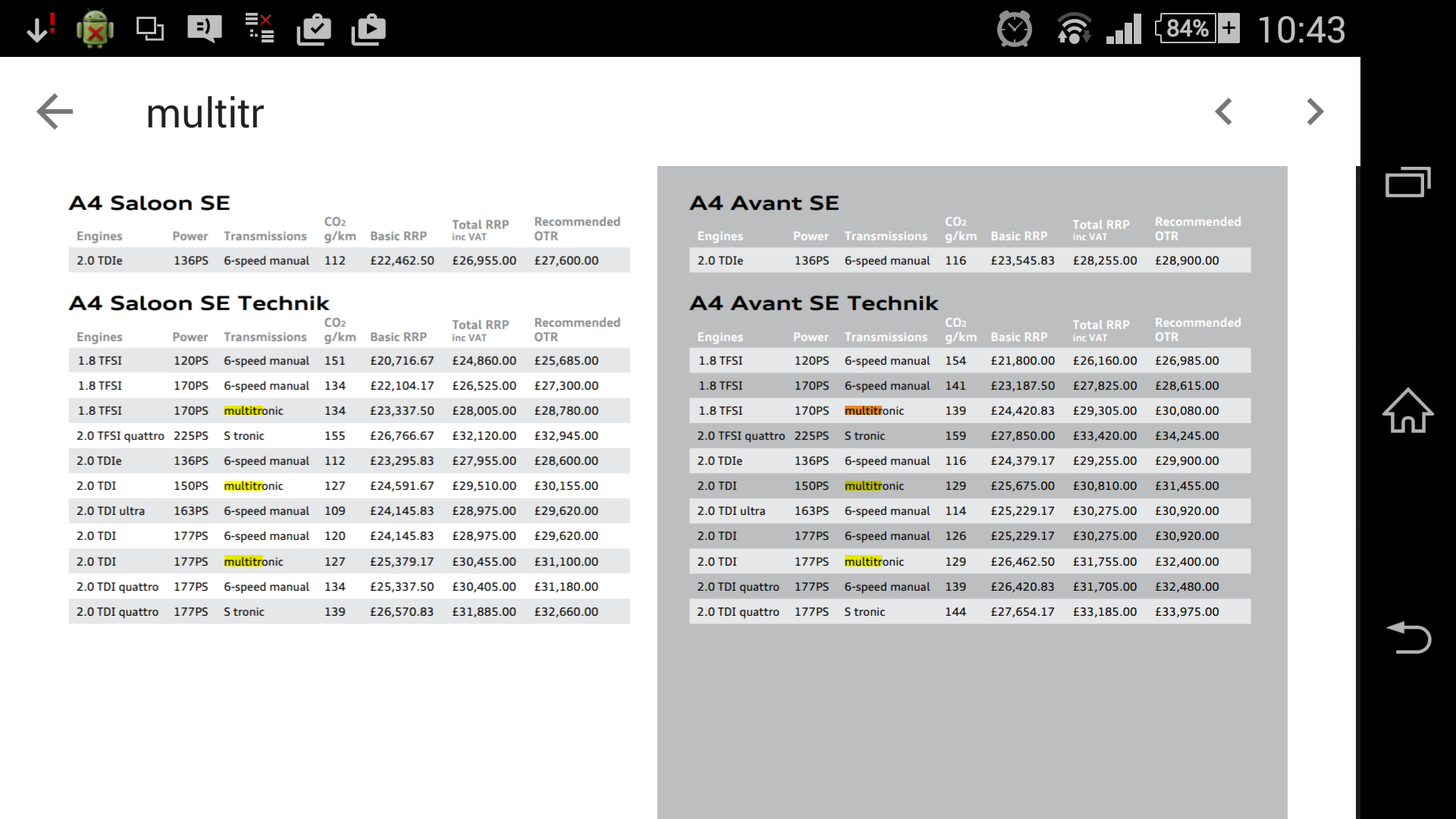Viewport: 1456px width, 819px height.
Task: Tap the battery 84% indicator
Action: (1197, 29)
